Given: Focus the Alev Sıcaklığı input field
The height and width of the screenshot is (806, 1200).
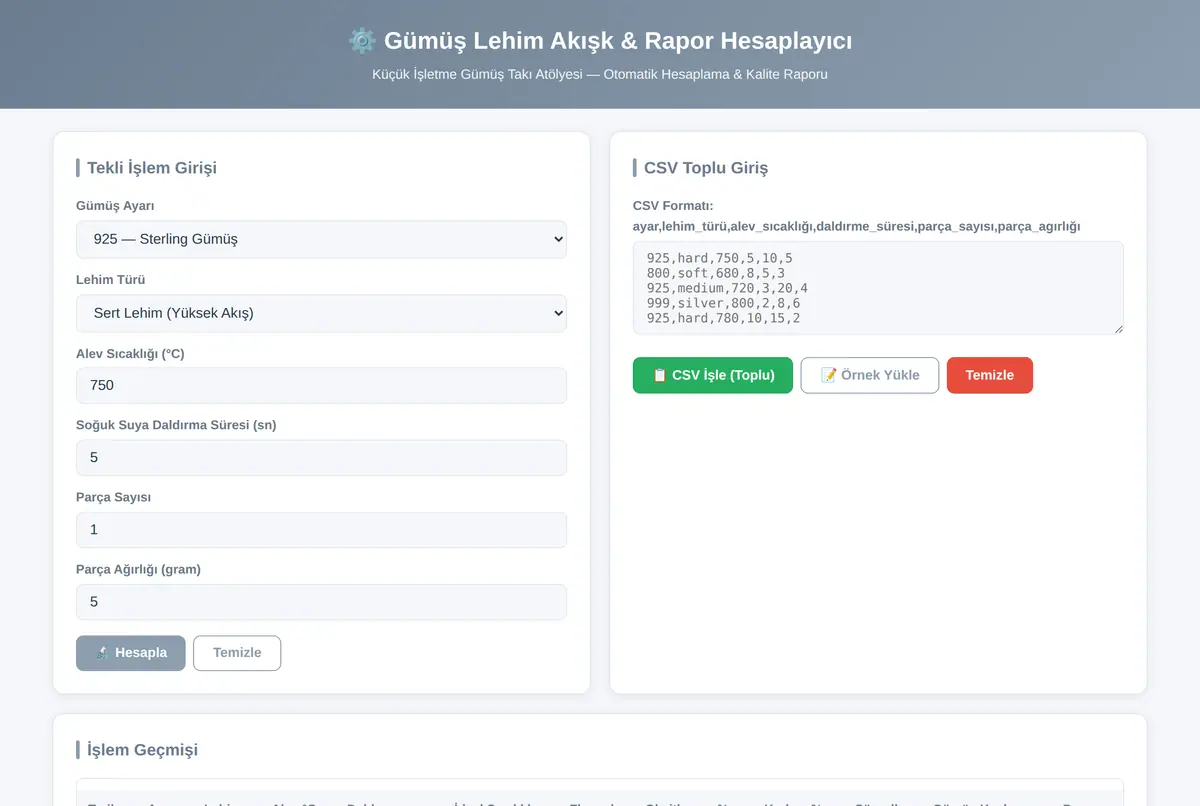Looking at the screenshot, I should pos(321,385).
